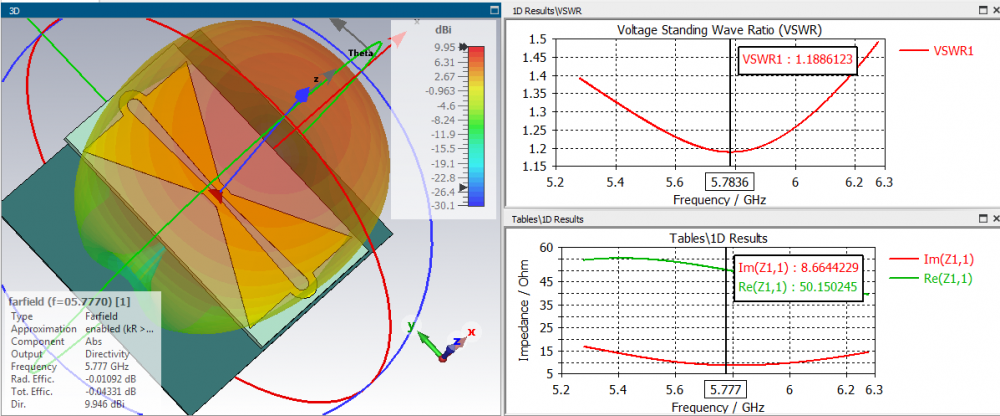
Task: Maximize the Tables\1D Results window
Action: tap(984, 218)
